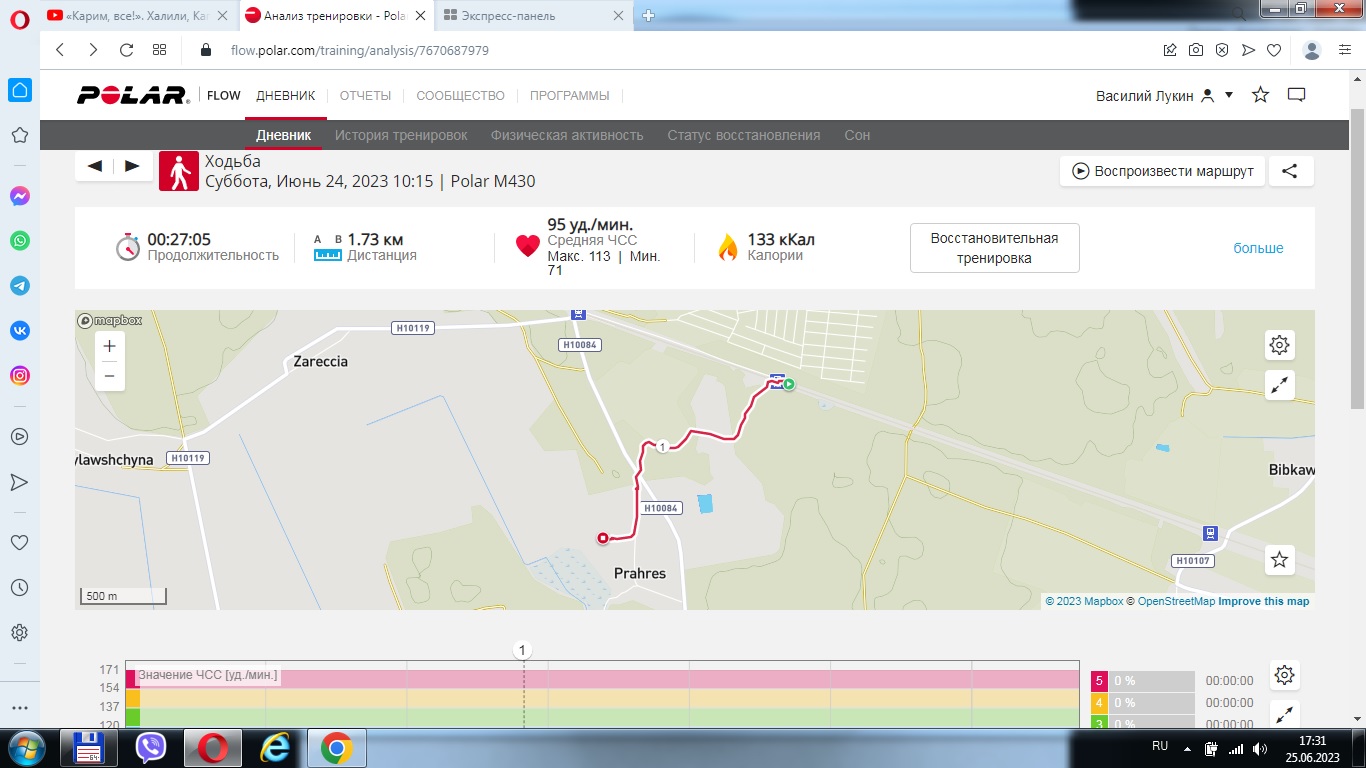Click Восстановительная тренировка button
Viewport: 1366px width, 768px height.
(994, 248)
